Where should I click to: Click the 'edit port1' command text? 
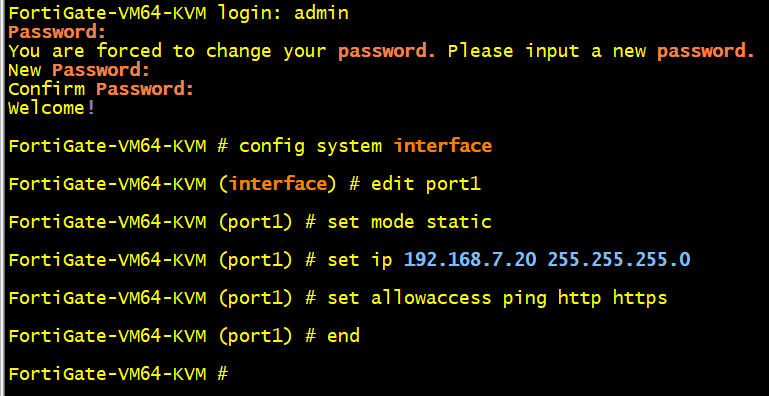point(426,184)
